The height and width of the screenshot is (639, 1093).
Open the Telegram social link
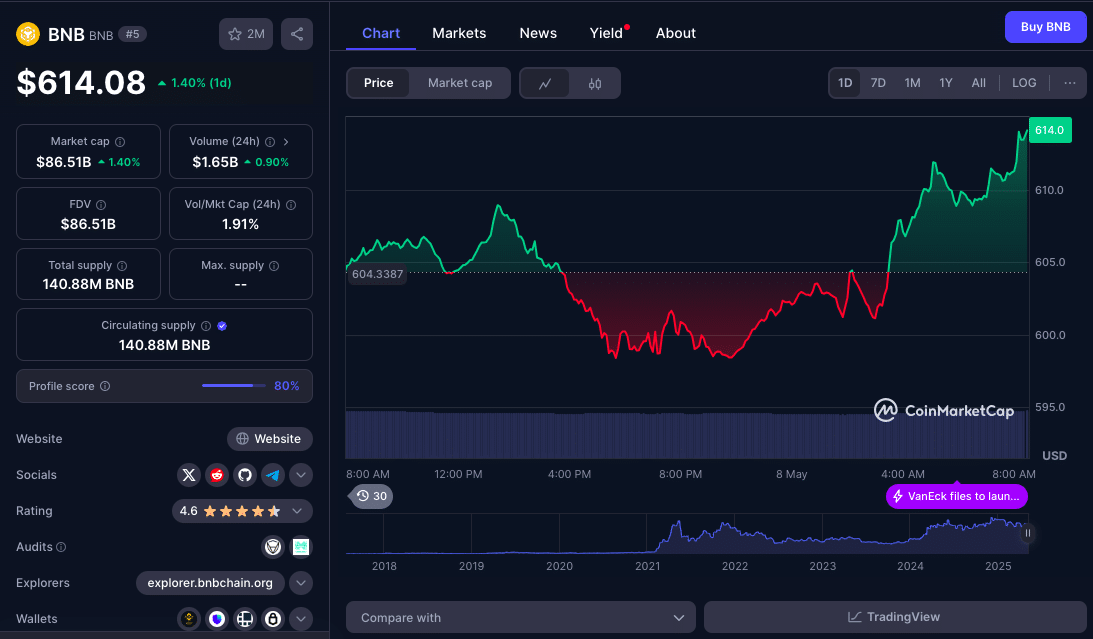pyautogui.click(x=273, y=475)
